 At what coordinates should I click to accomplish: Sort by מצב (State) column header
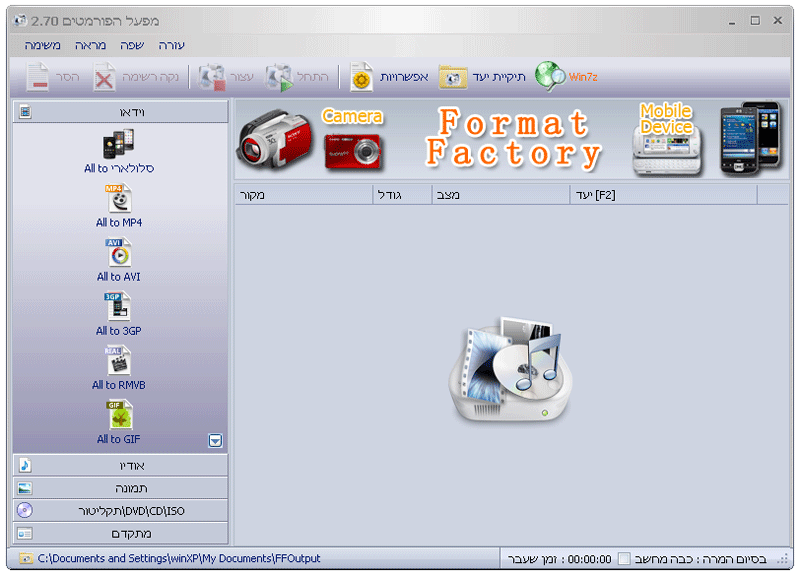coord(501,195)
